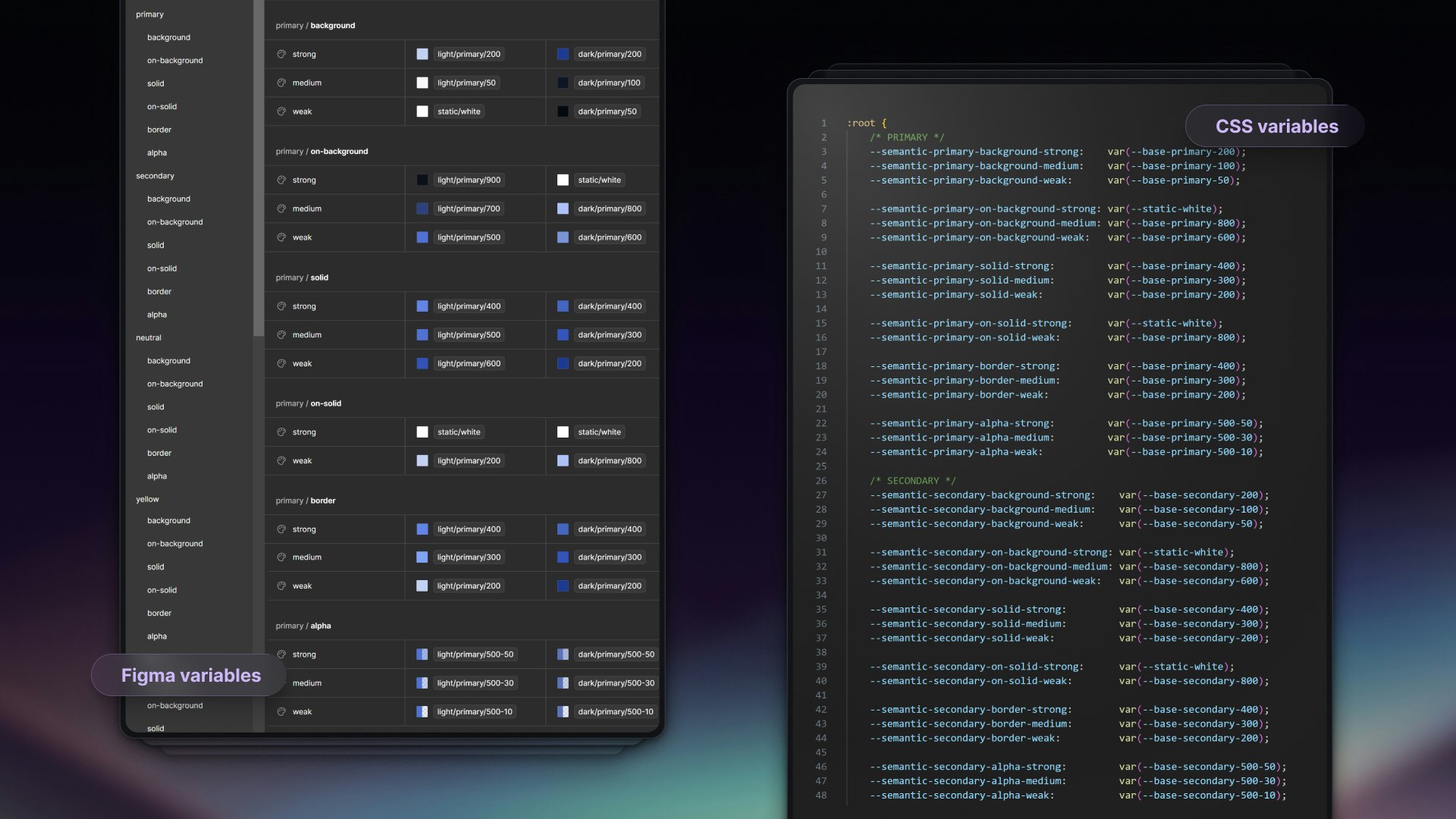Viewport: 1456px width, 819px height.
Task: Click the '/* PRIMARY */' comment in the CSS code
Action: [x=907, y=137]
